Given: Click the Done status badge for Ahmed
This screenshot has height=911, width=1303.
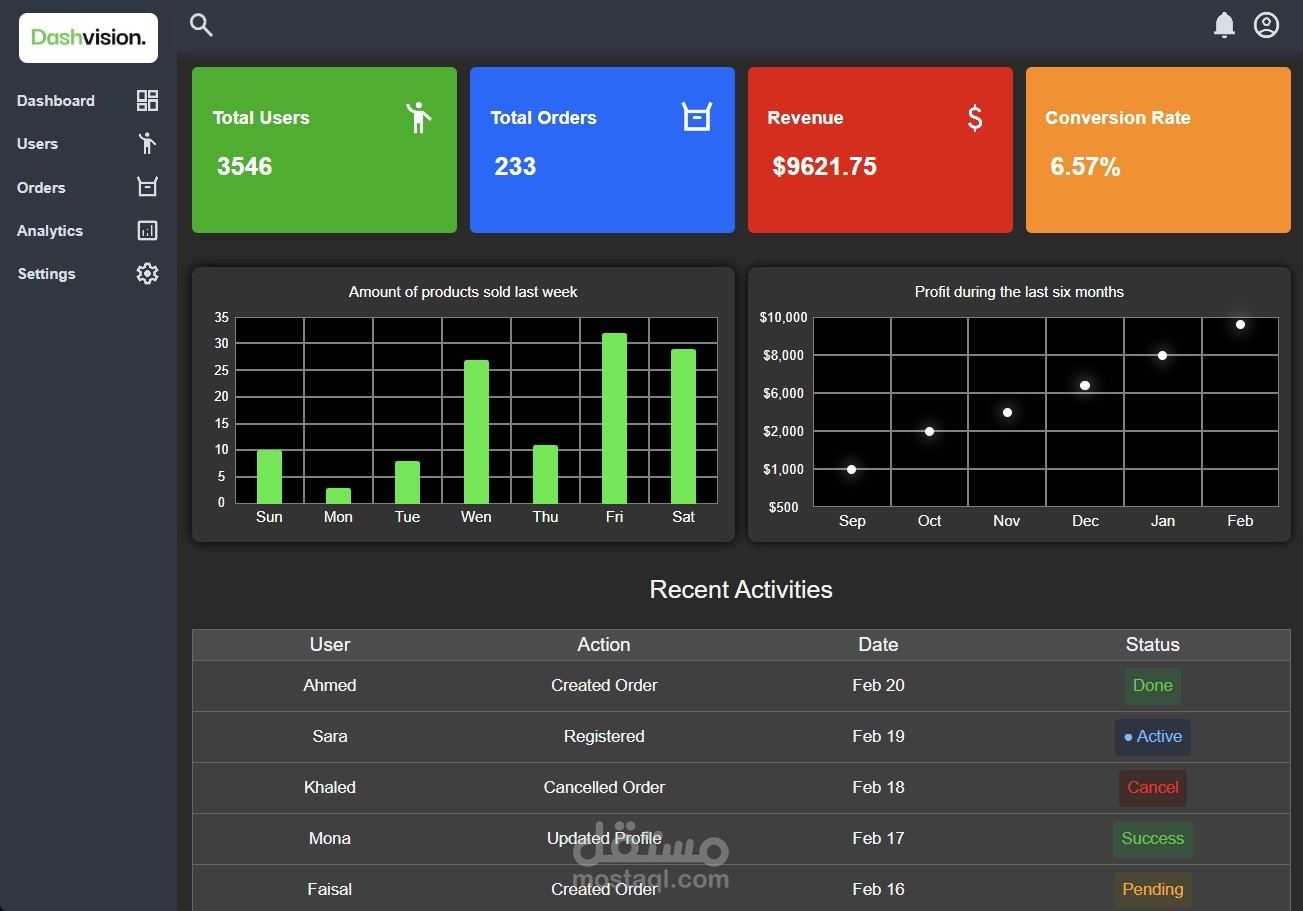Looking at the screenshot, I should (1152, 686).
